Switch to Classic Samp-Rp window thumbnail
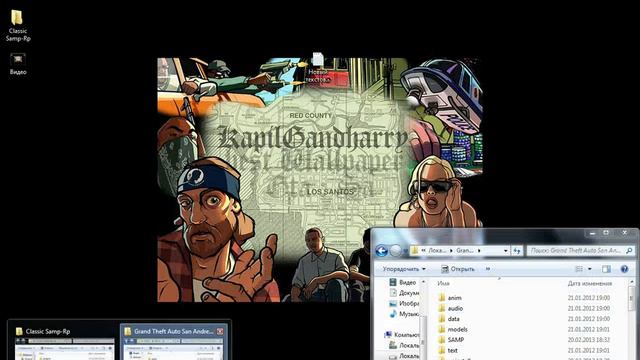Image resolution: width=640 pixels, height=360 pixels. [x=64, y=342]
